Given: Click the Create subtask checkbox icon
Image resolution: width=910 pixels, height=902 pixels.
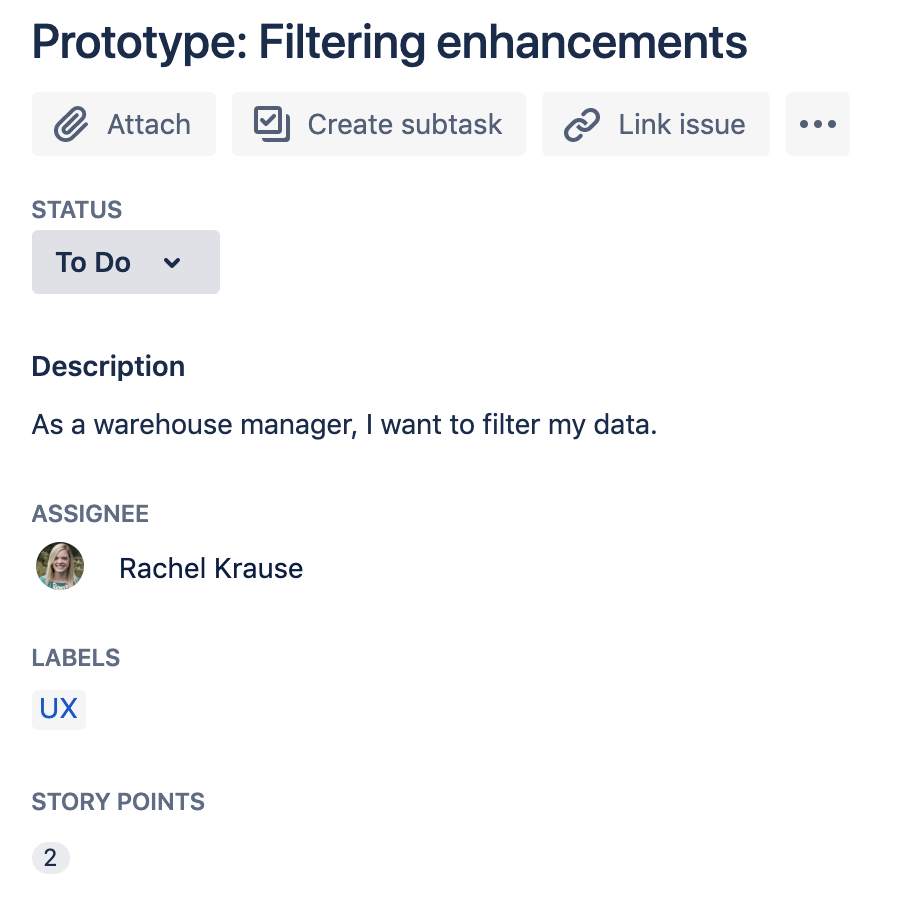Looking at the screenshot, I should coord(271,124).
